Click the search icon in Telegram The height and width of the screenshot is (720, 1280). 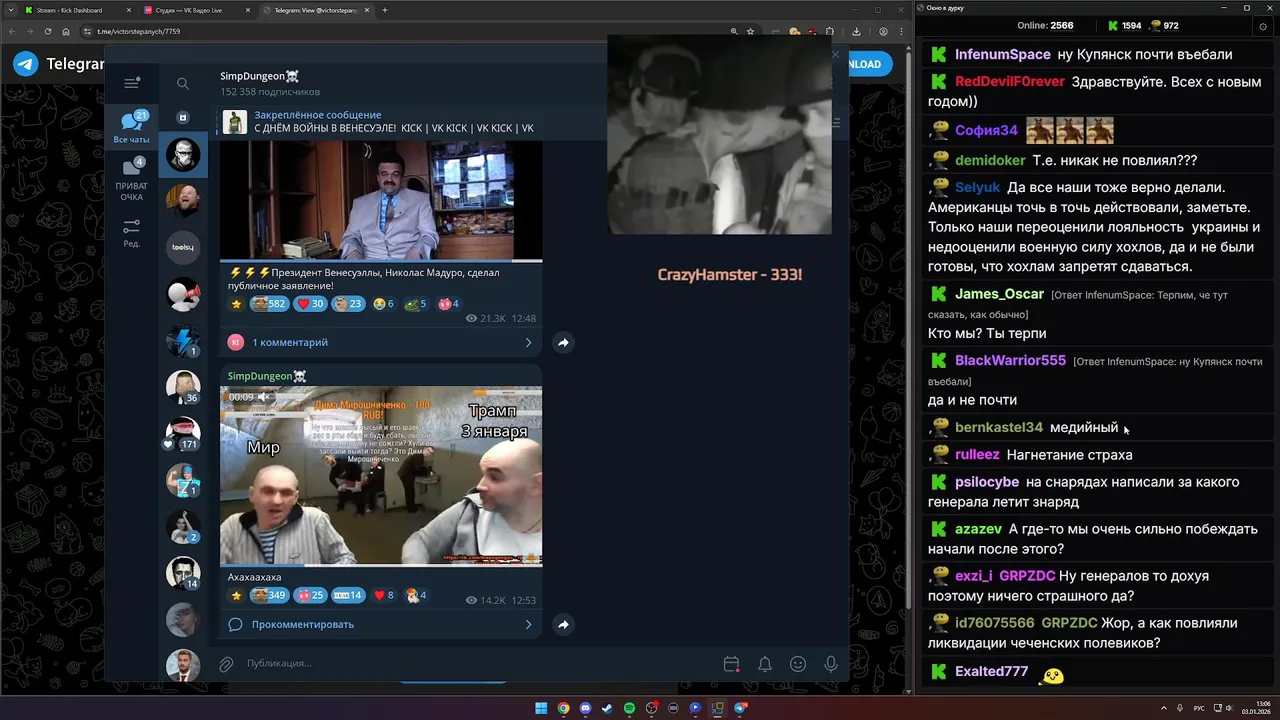(x=183, y=84)
